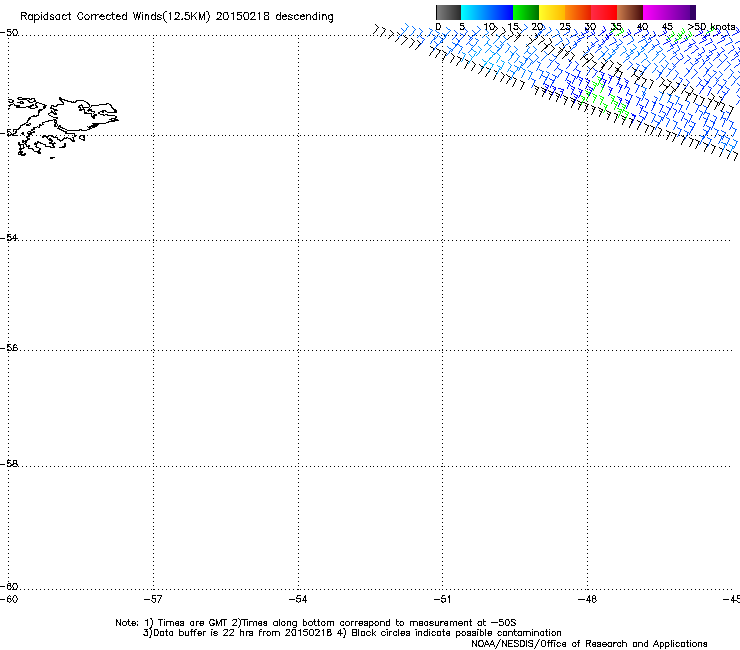740x650 pixels.
Task: Click the '-56' latitude label on left axis
Action: click(9, 347)
